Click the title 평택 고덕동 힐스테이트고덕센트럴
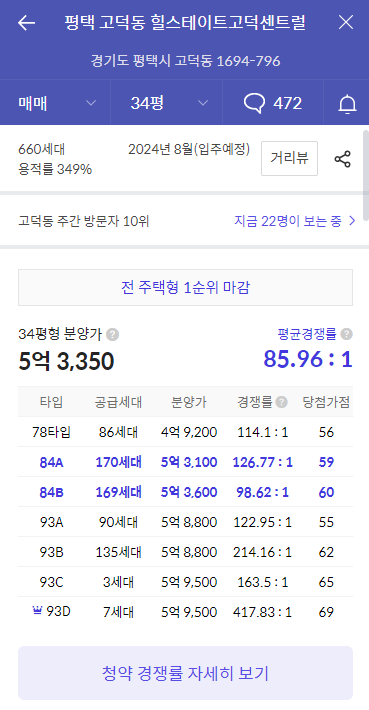Image resolution: width=369 pixels, height=710 pixels. point(185,22)
